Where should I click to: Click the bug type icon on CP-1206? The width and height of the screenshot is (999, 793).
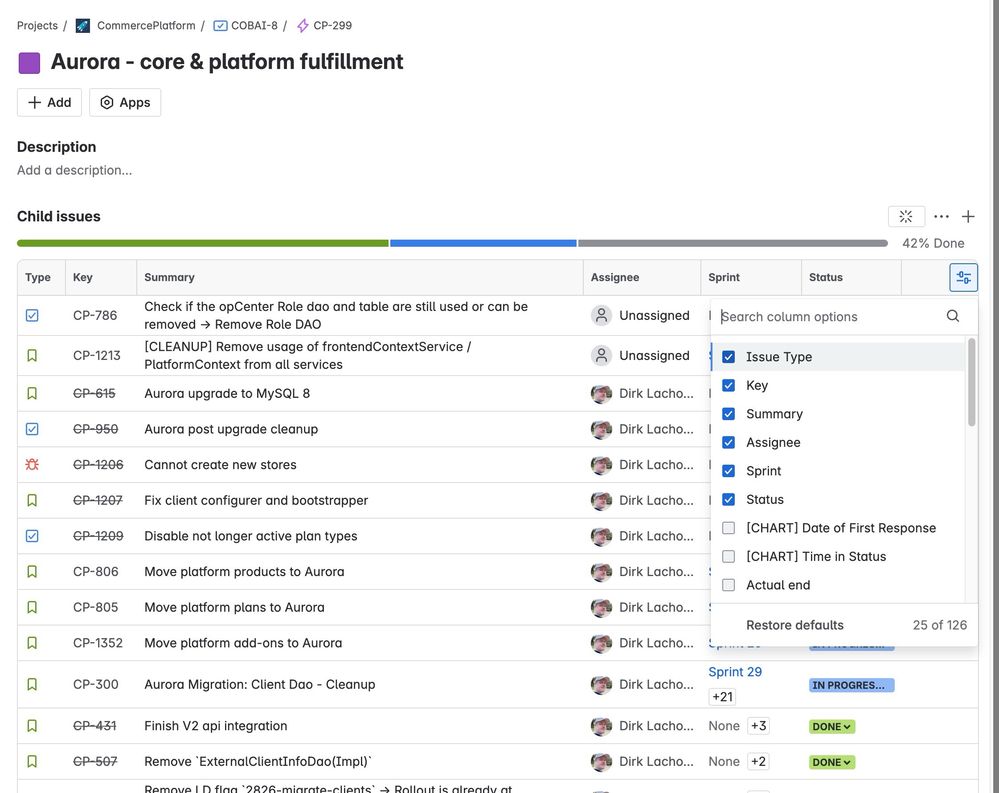(x=30, y=463)
